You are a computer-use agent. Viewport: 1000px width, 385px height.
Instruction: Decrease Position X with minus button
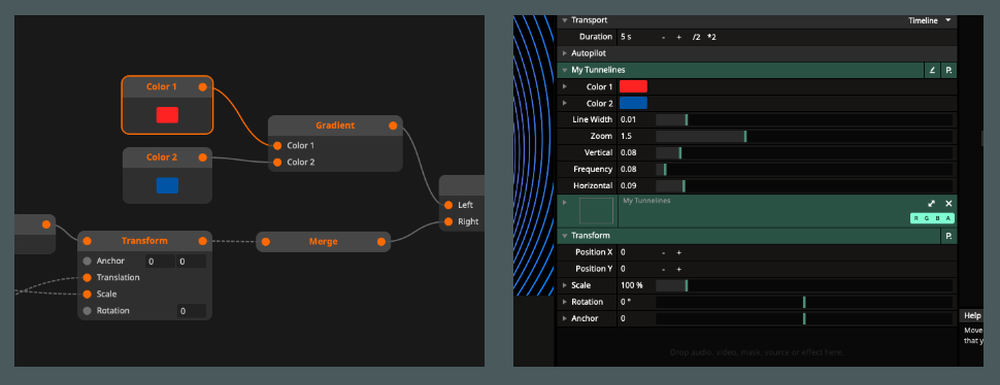click(x=663, y=252)
